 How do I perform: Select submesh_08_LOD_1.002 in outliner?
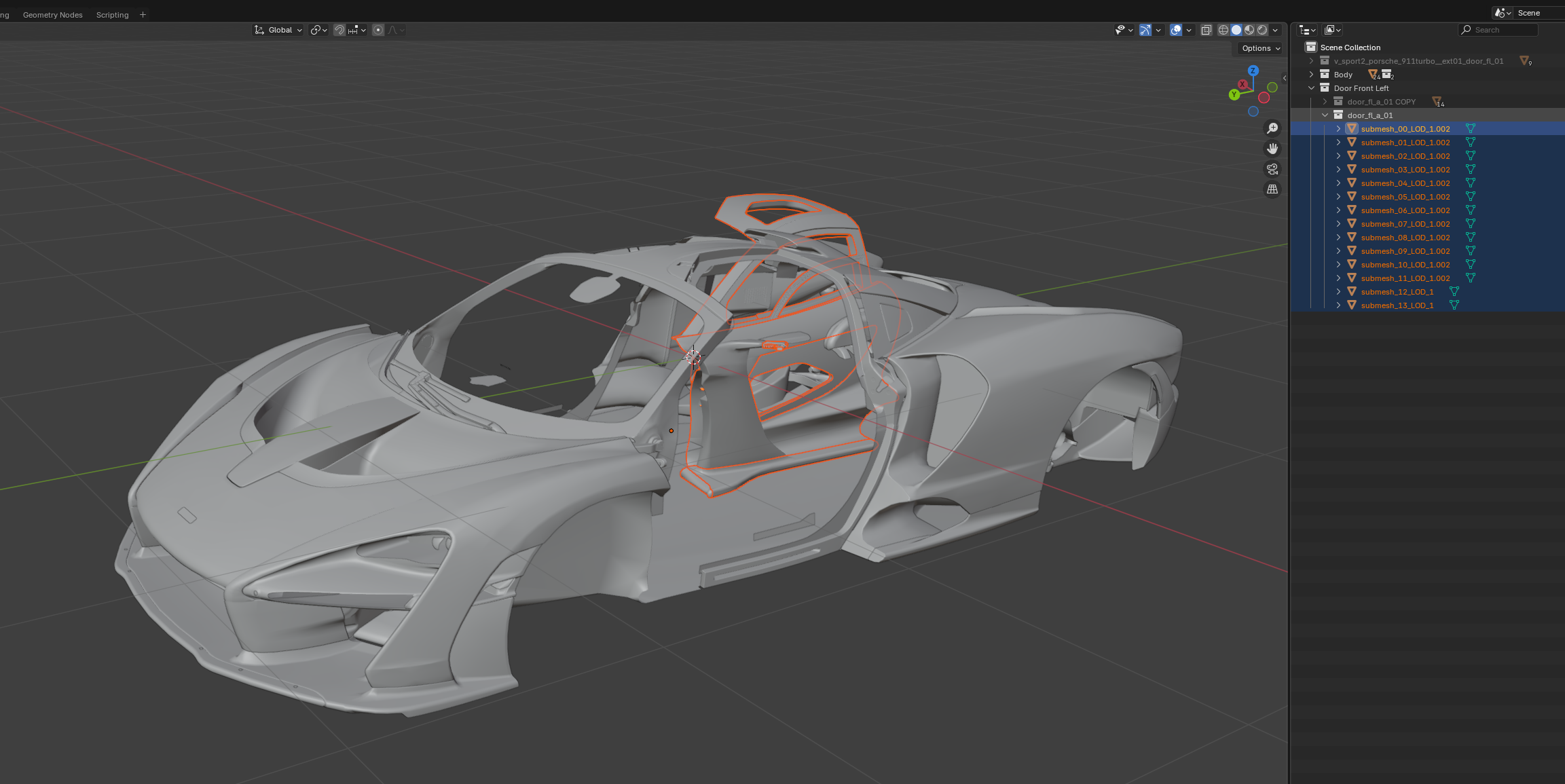pos(1405,238)
